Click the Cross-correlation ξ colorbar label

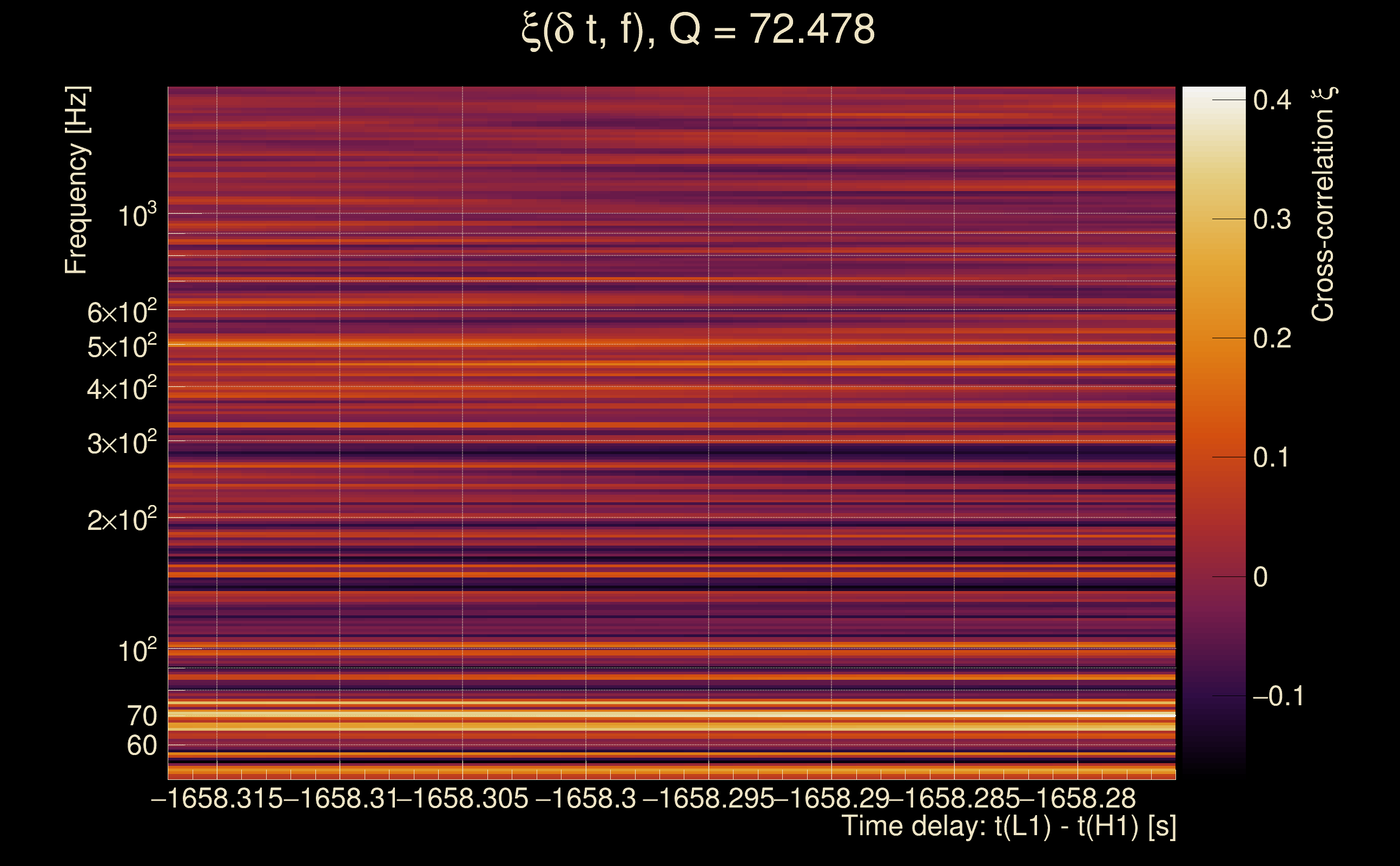click(x=1323, y=205)
